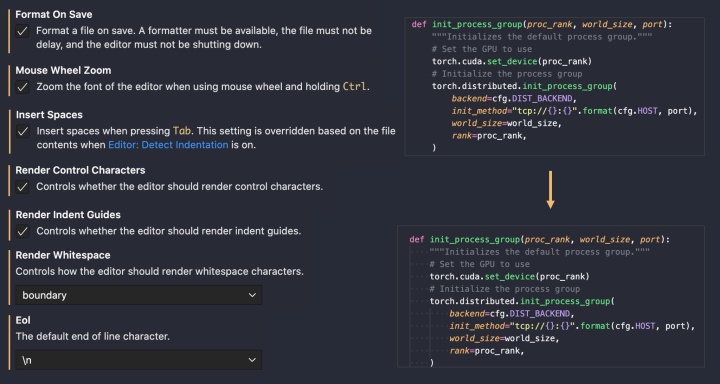This screenshot has width=720, height=384.
Task: Click 'Controls whether the editor should render indent guides' text
Action: (x=169, y=231)
